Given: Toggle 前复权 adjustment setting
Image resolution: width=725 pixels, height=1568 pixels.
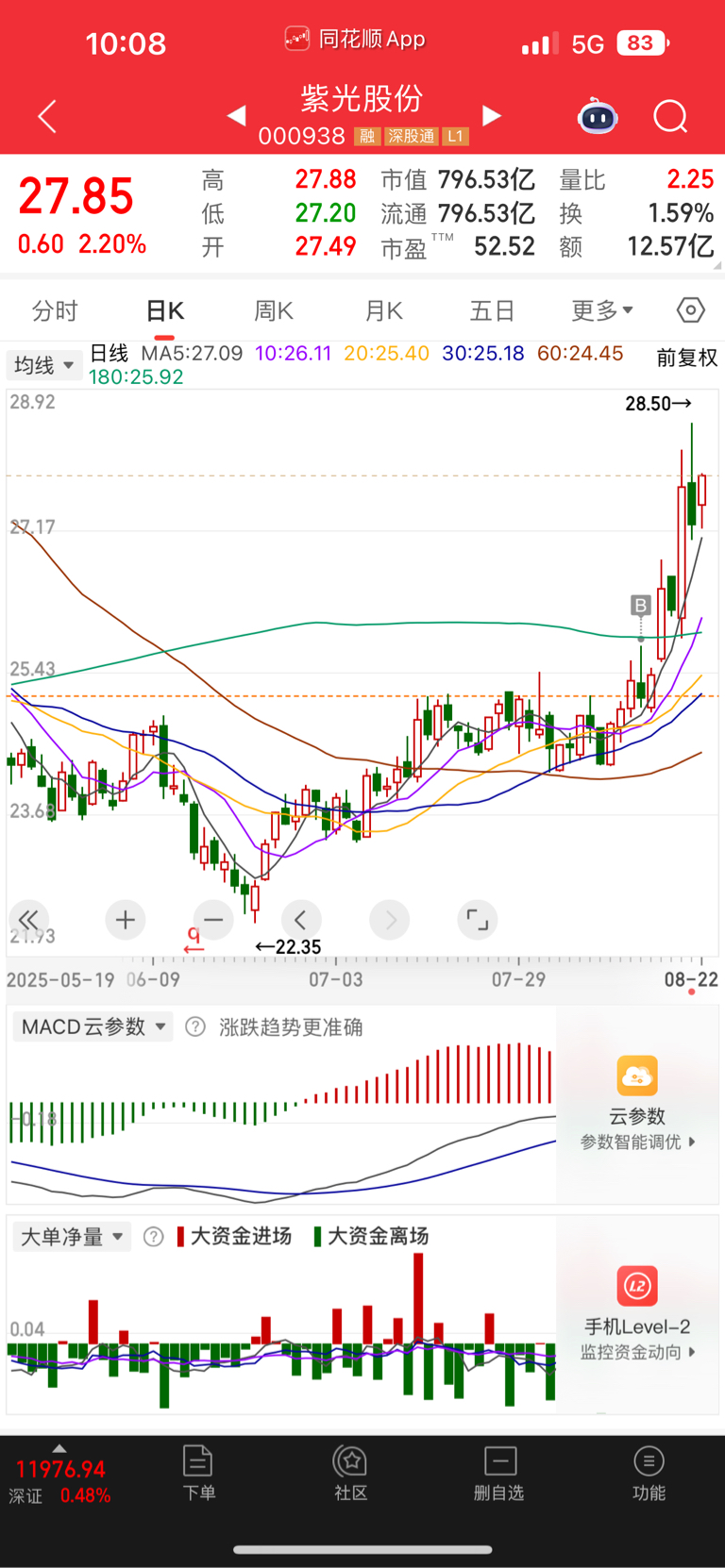Looking at the screenshot, I should point(687,358).
